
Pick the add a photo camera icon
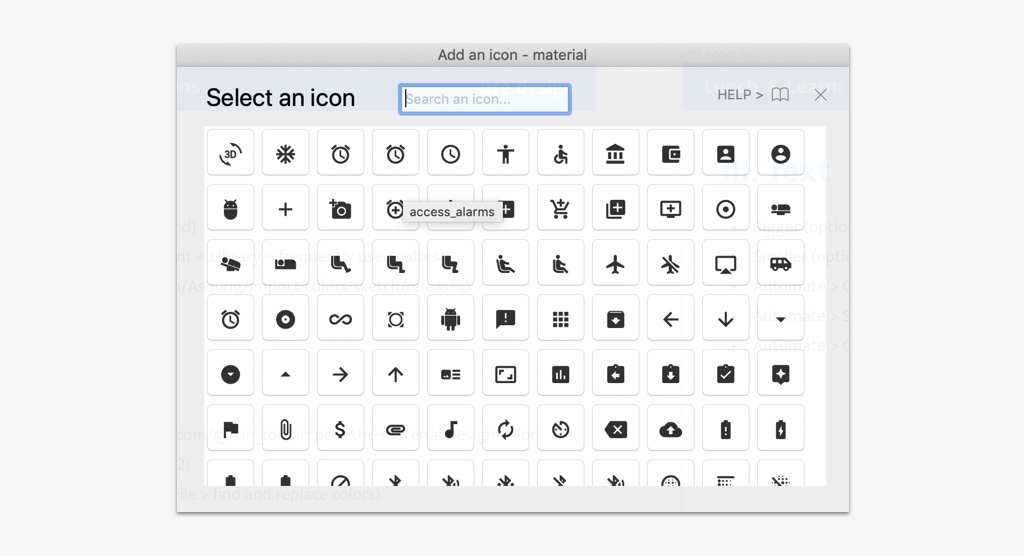[340, 209]
